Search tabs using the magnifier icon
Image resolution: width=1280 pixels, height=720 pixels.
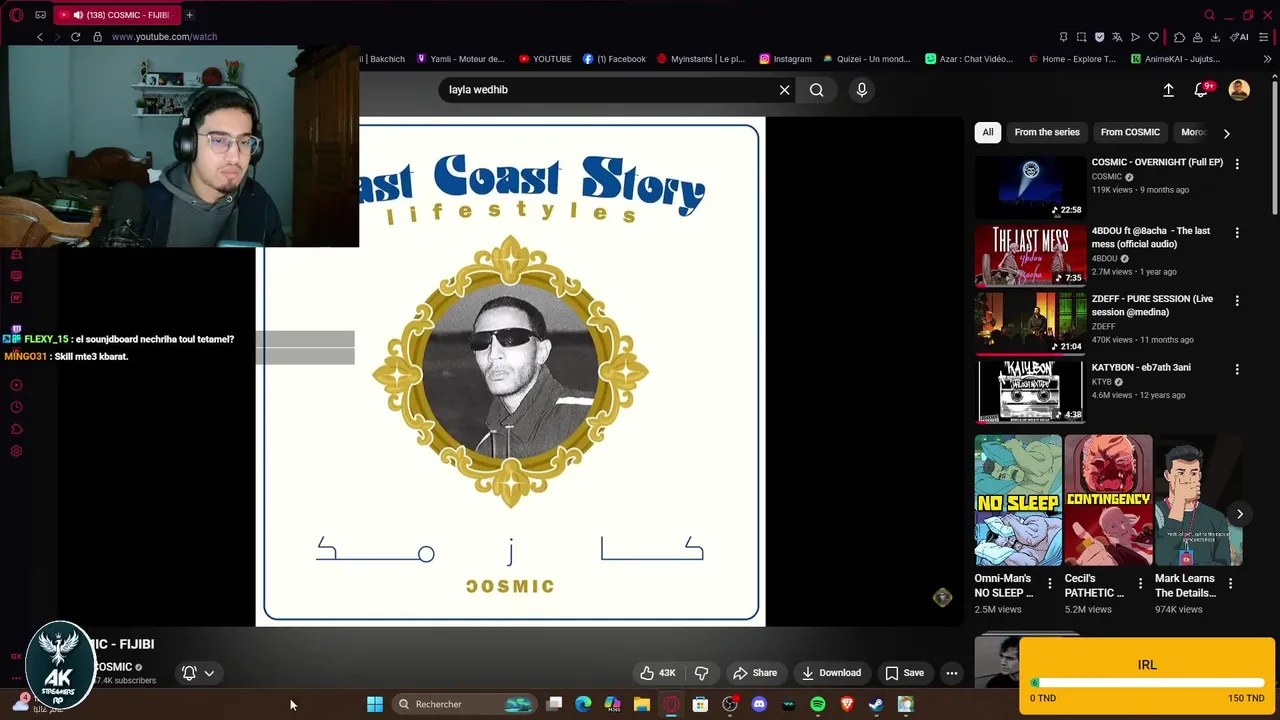[1209, 15]
